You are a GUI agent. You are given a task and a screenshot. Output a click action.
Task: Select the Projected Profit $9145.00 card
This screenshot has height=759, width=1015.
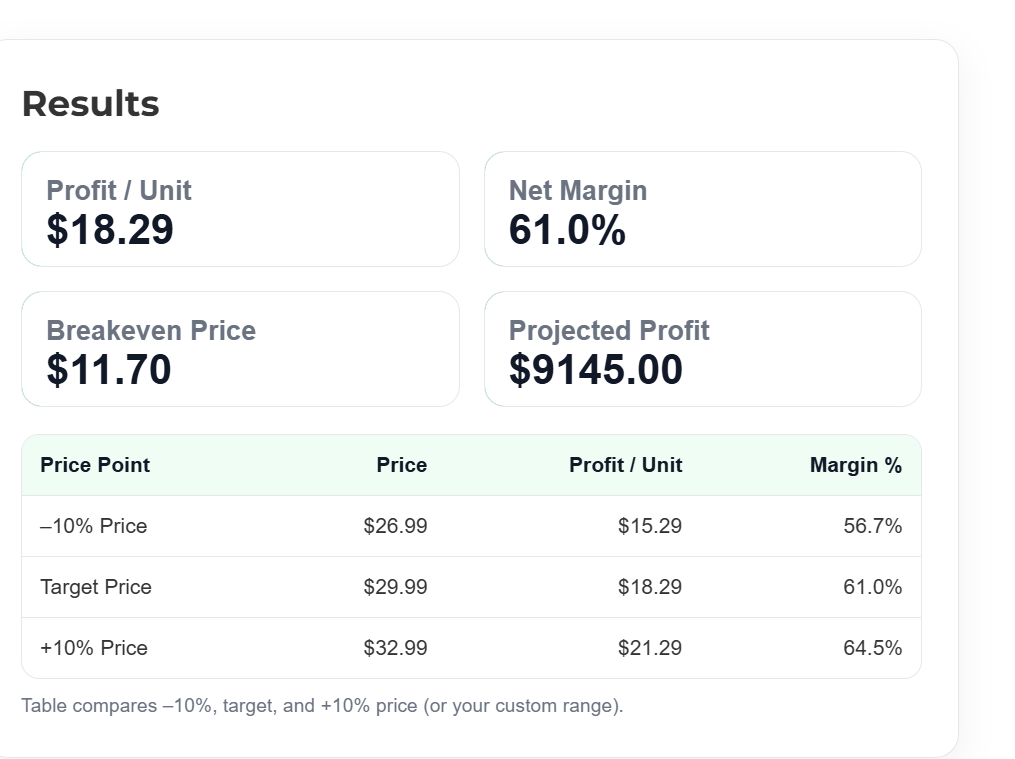click(x=702, y=349)
